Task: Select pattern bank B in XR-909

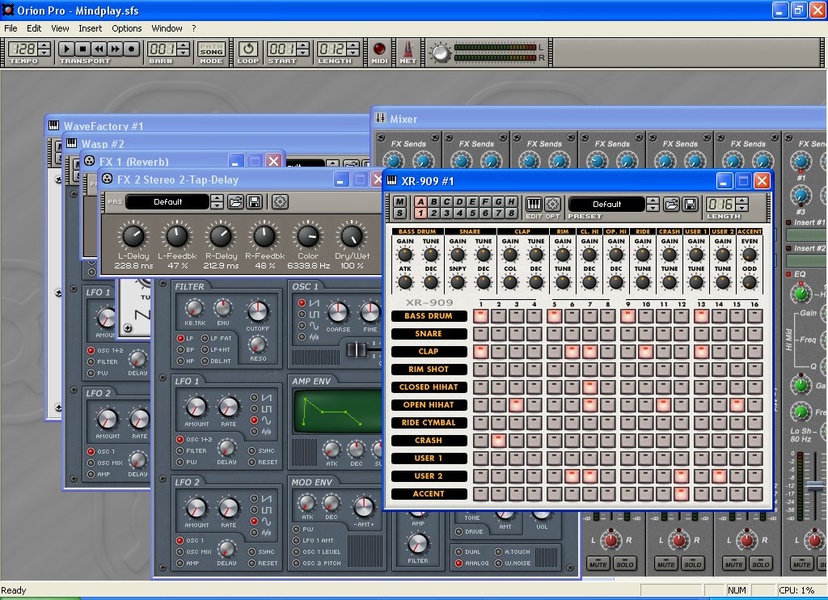Action: (434, 200)
